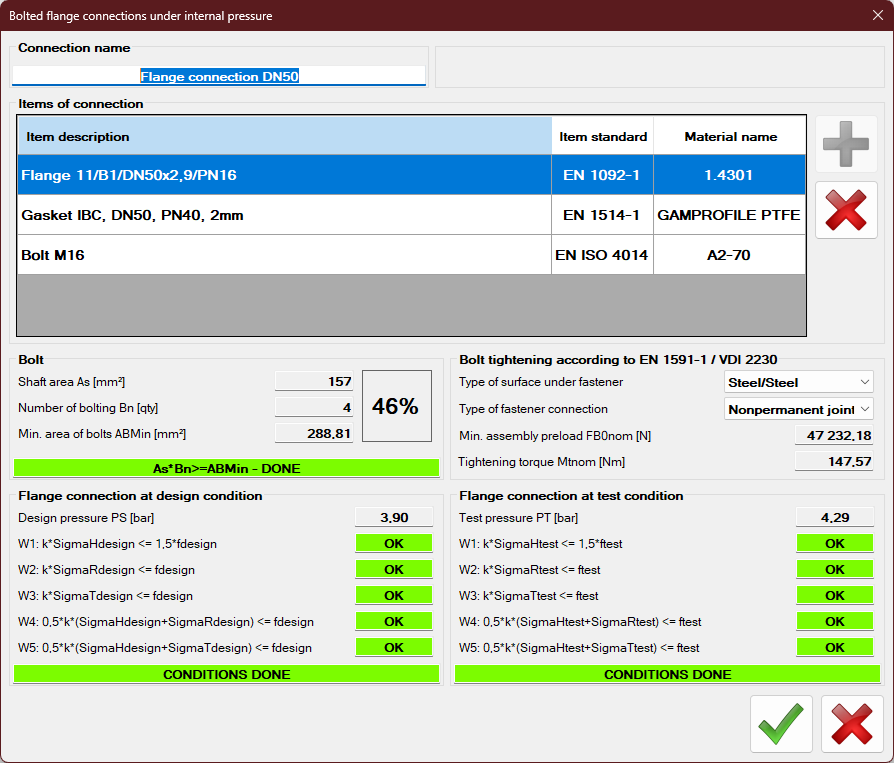Screen dimensions: 894x763
Task: Click the plus icon to add item
Action: pos(846,145)
